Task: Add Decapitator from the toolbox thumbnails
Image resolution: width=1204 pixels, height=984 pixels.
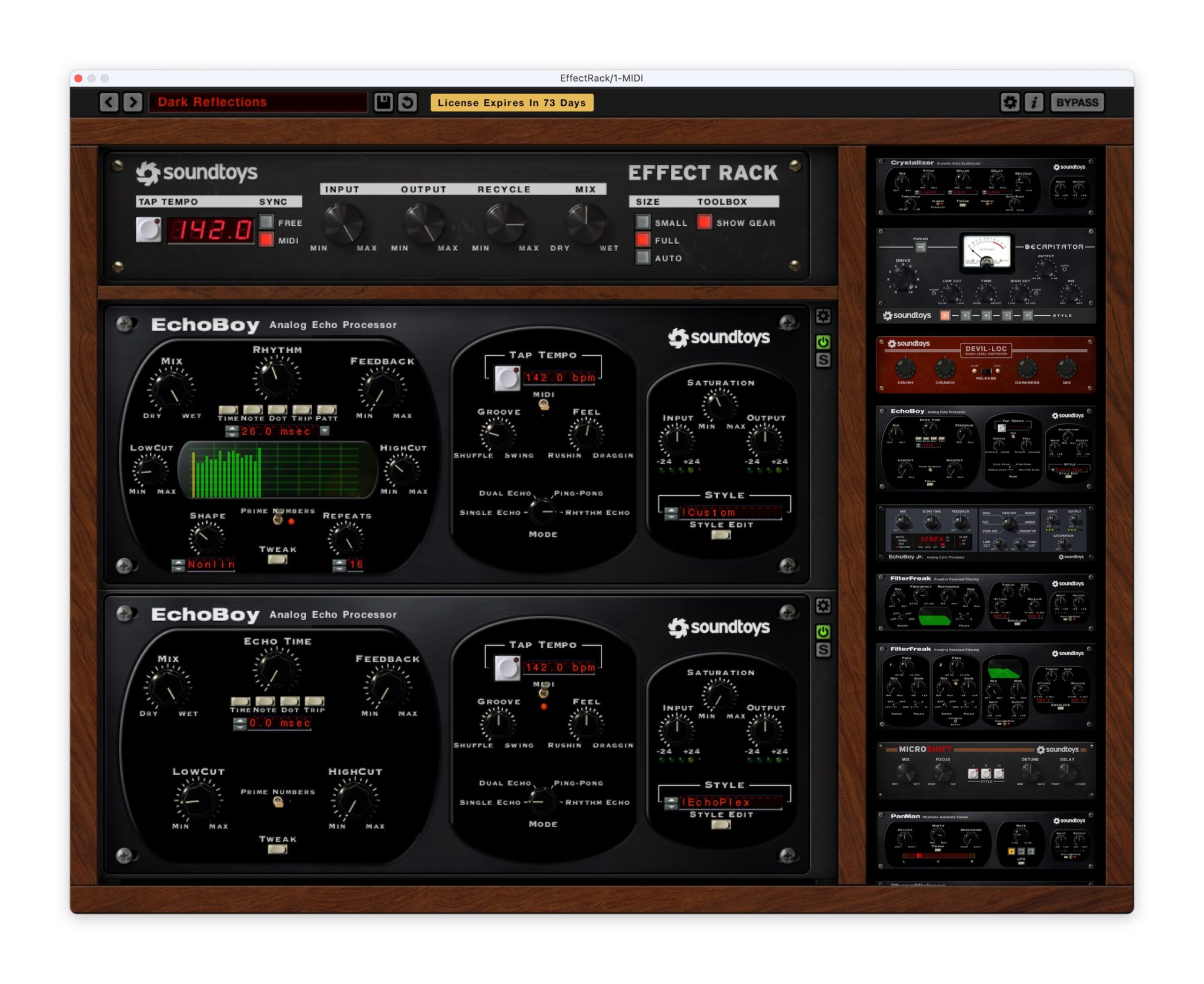Action: (x=986, y=275)
